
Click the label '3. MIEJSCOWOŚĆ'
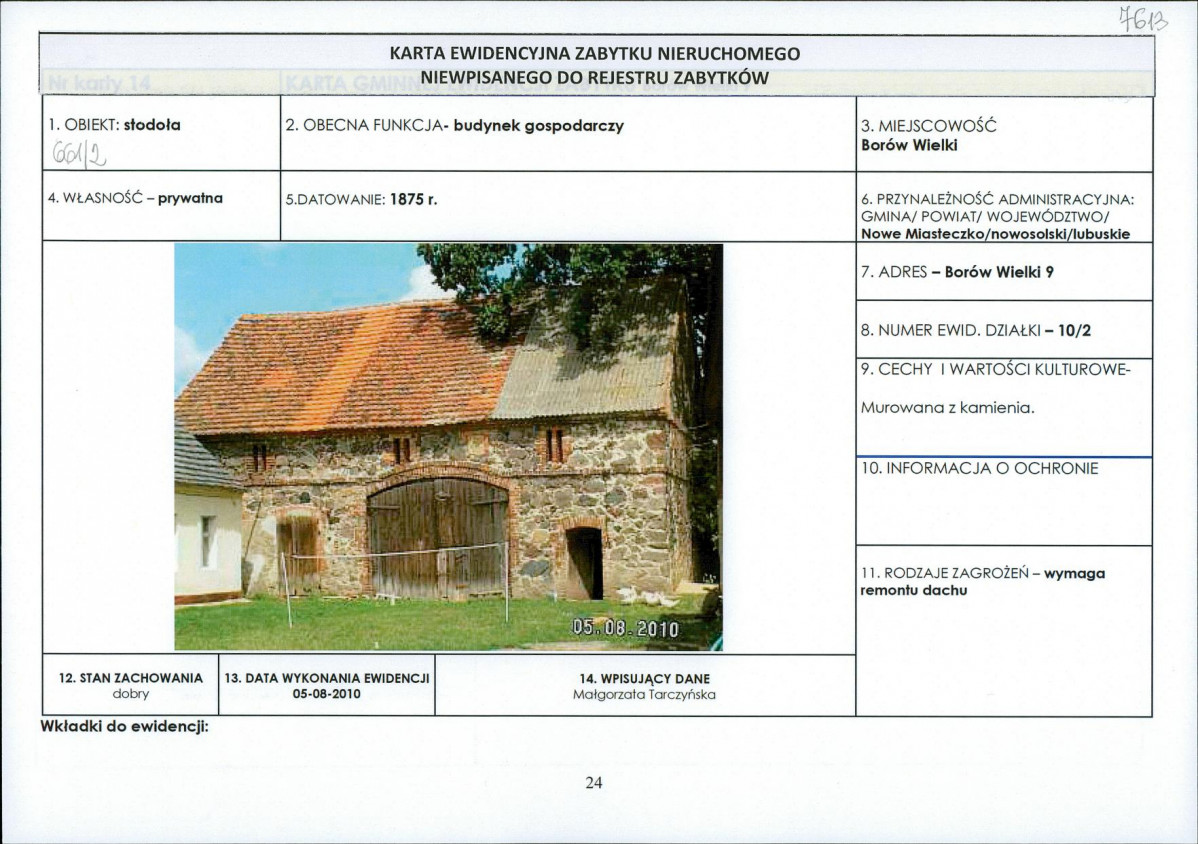[928, 126]
